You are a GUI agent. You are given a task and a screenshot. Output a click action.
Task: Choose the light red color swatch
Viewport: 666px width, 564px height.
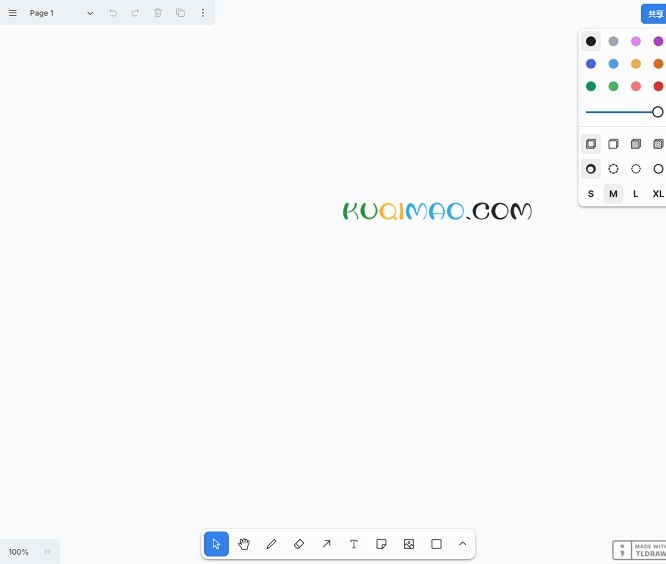point(635,86)
